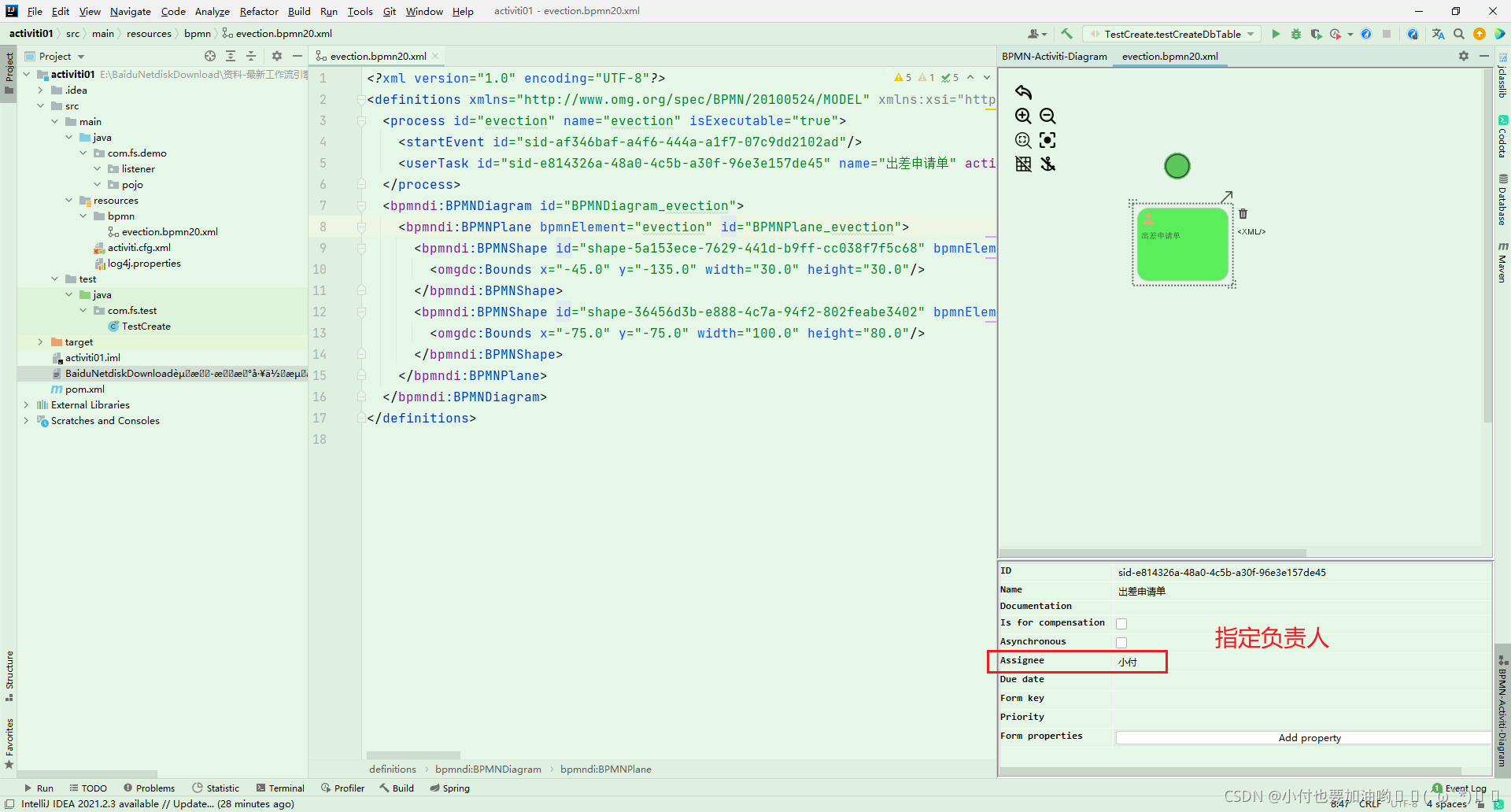The height and width of the screenshot is (812, 1511).
Task: Open the Terminal tool window
Action: (280, 788)
